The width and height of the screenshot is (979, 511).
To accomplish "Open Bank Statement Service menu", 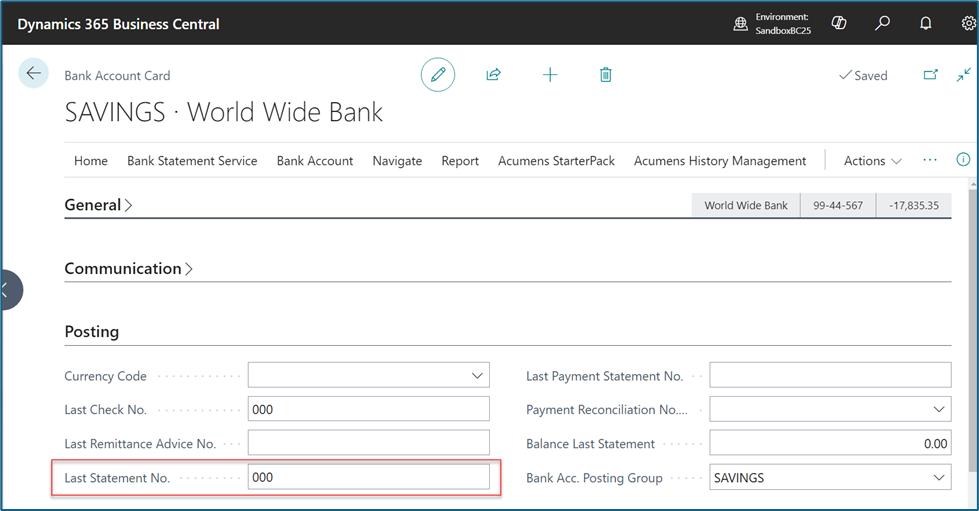I will pyautogui.click(x=192, y=161).
